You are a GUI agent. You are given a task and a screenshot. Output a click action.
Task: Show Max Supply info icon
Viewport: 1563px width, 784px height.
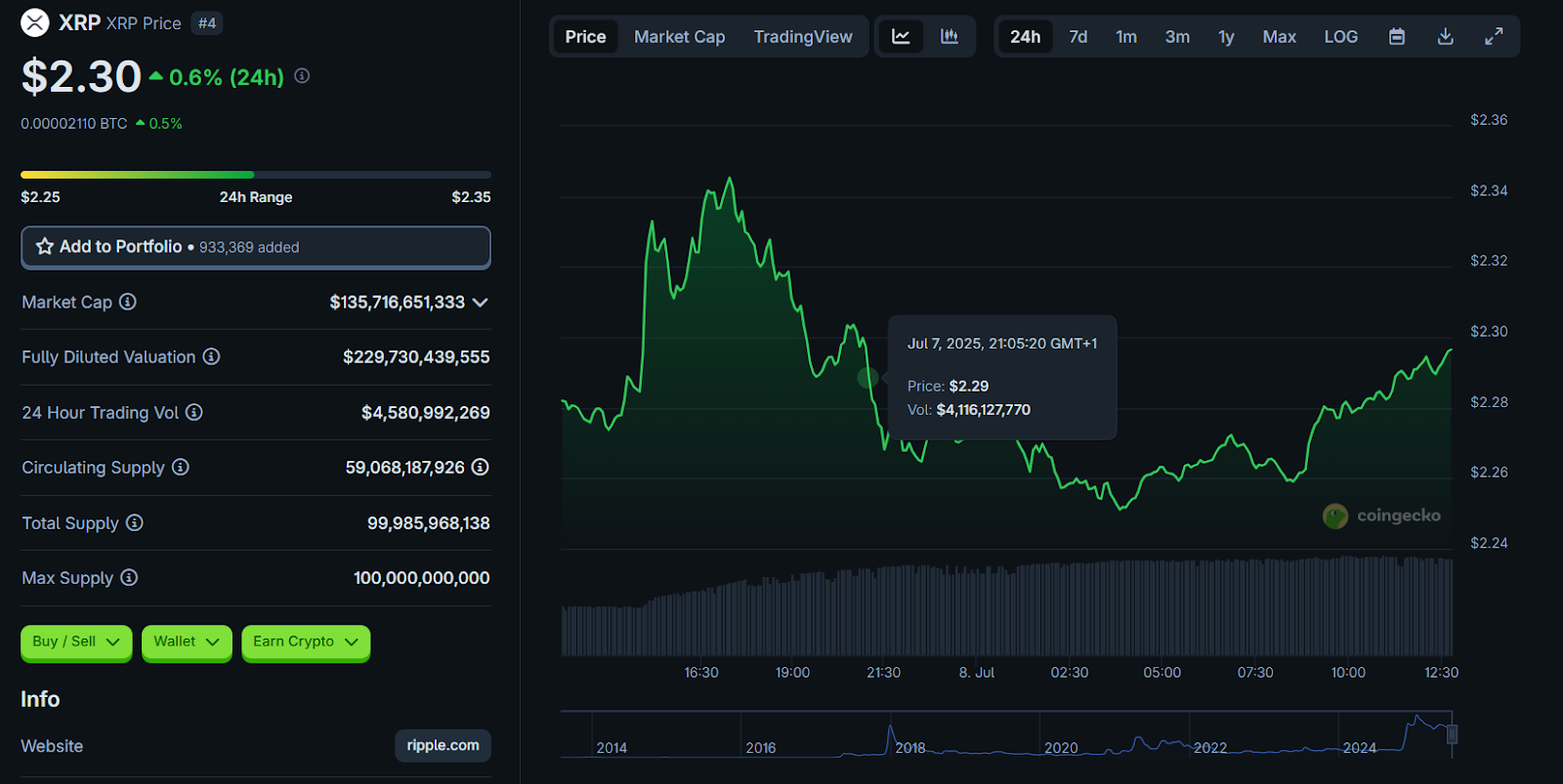(129, 577)
